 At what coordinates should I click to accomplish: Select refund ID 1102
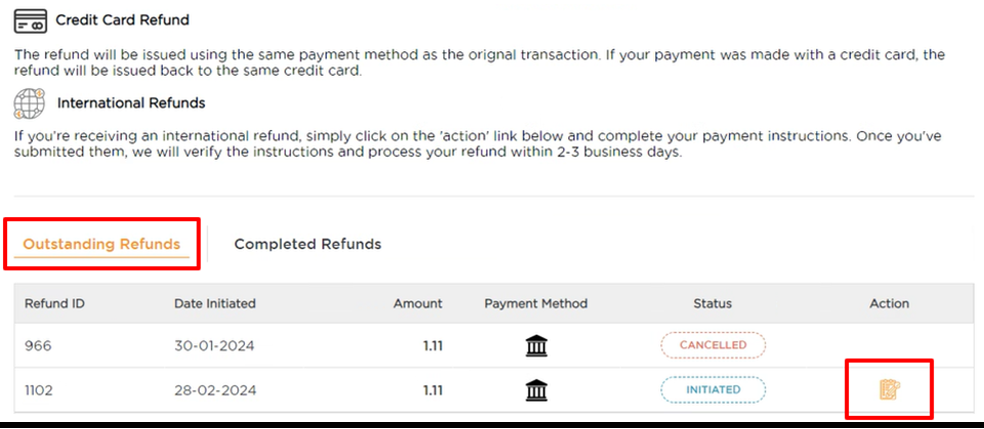click(x=41, y=390)
